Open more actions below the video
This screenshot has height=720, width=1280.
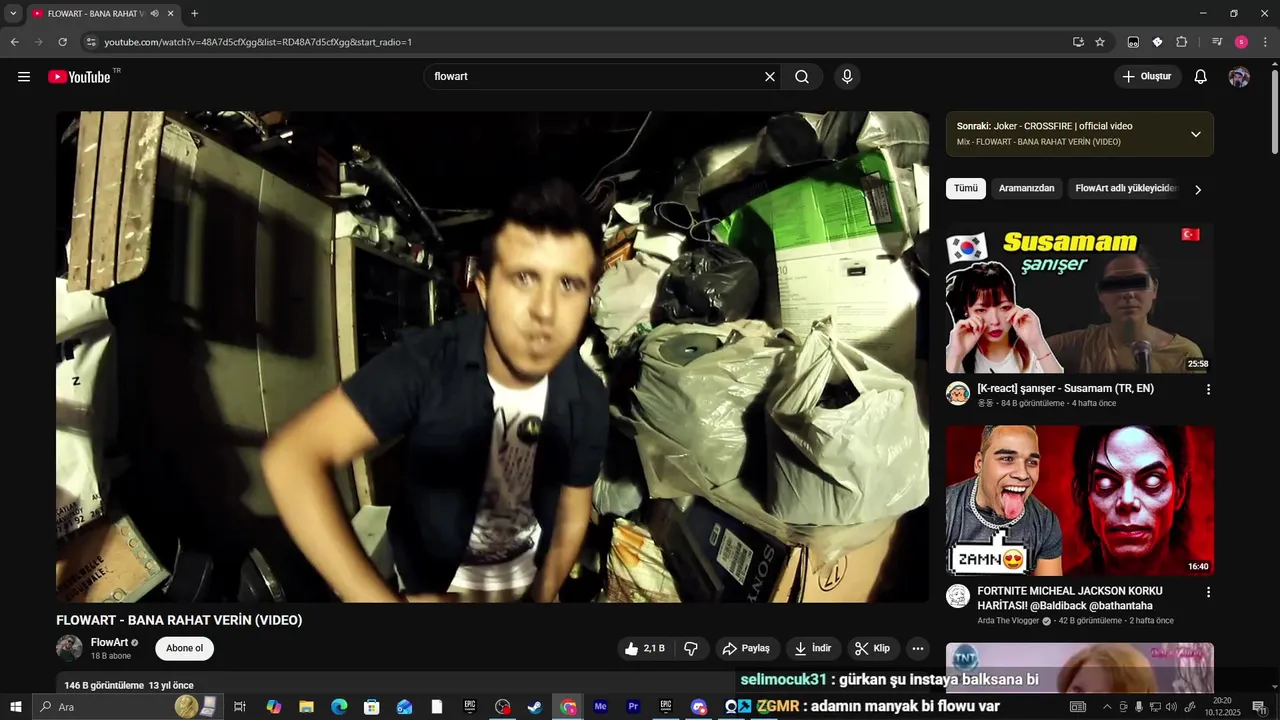point(918,649)
